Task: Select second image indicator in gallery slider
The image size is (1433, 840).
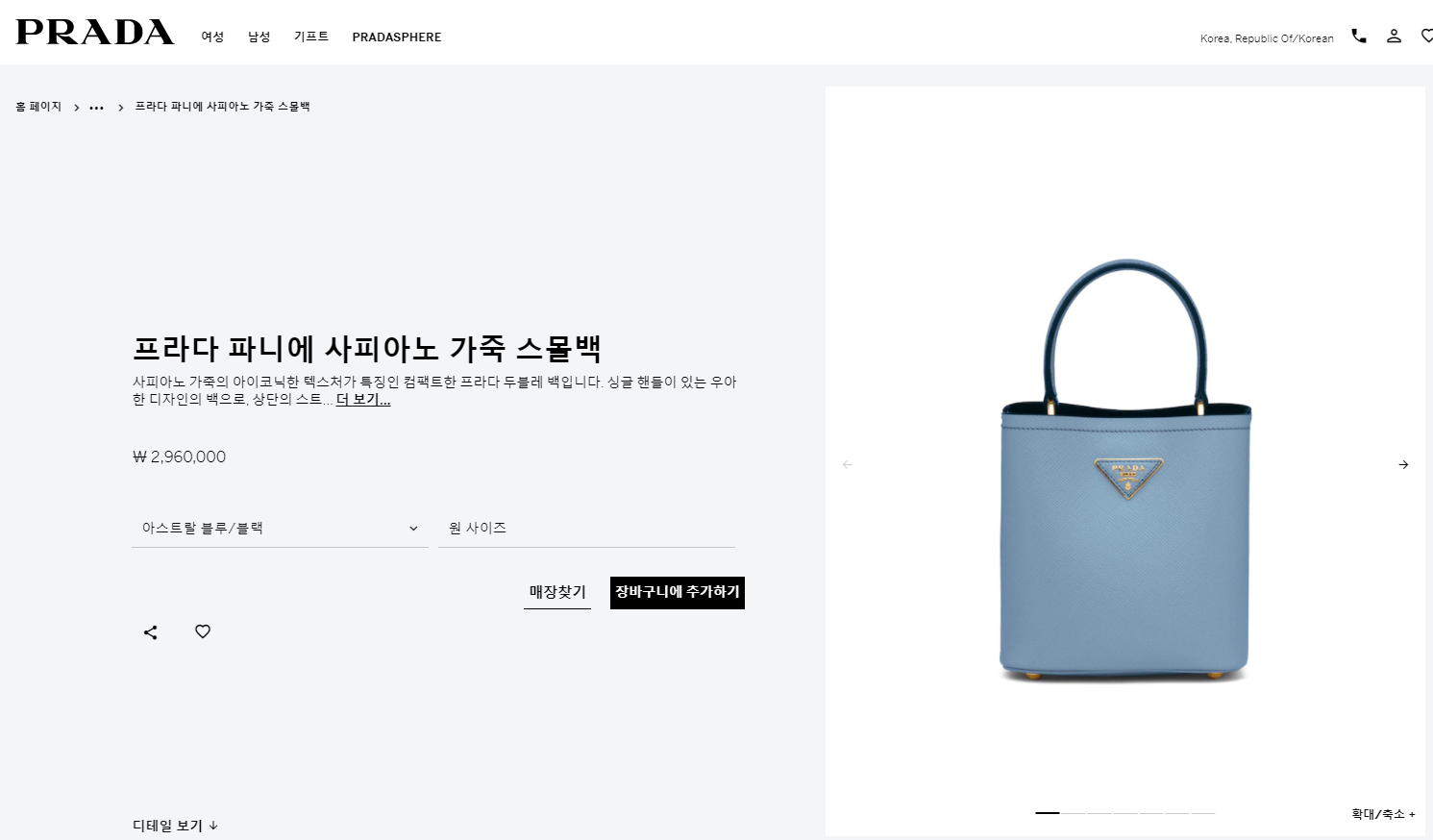Action: pos(1074,813)
